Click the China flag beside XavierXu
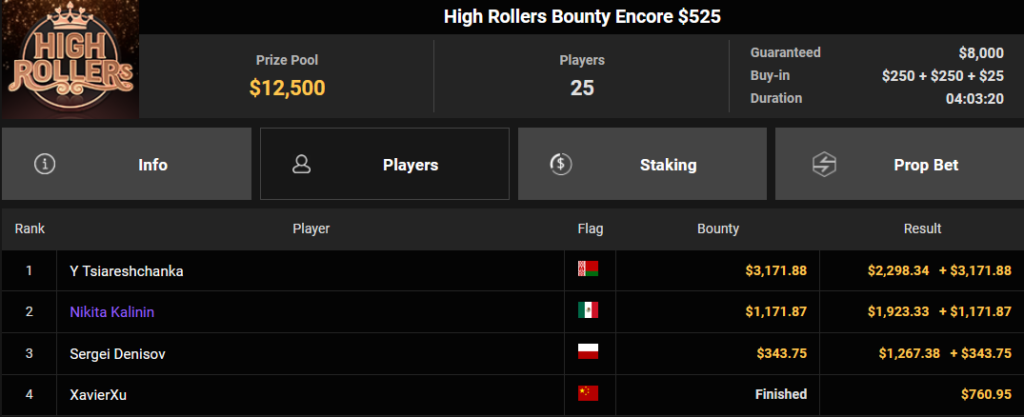The image size is (1024, 417). [588, 394]
